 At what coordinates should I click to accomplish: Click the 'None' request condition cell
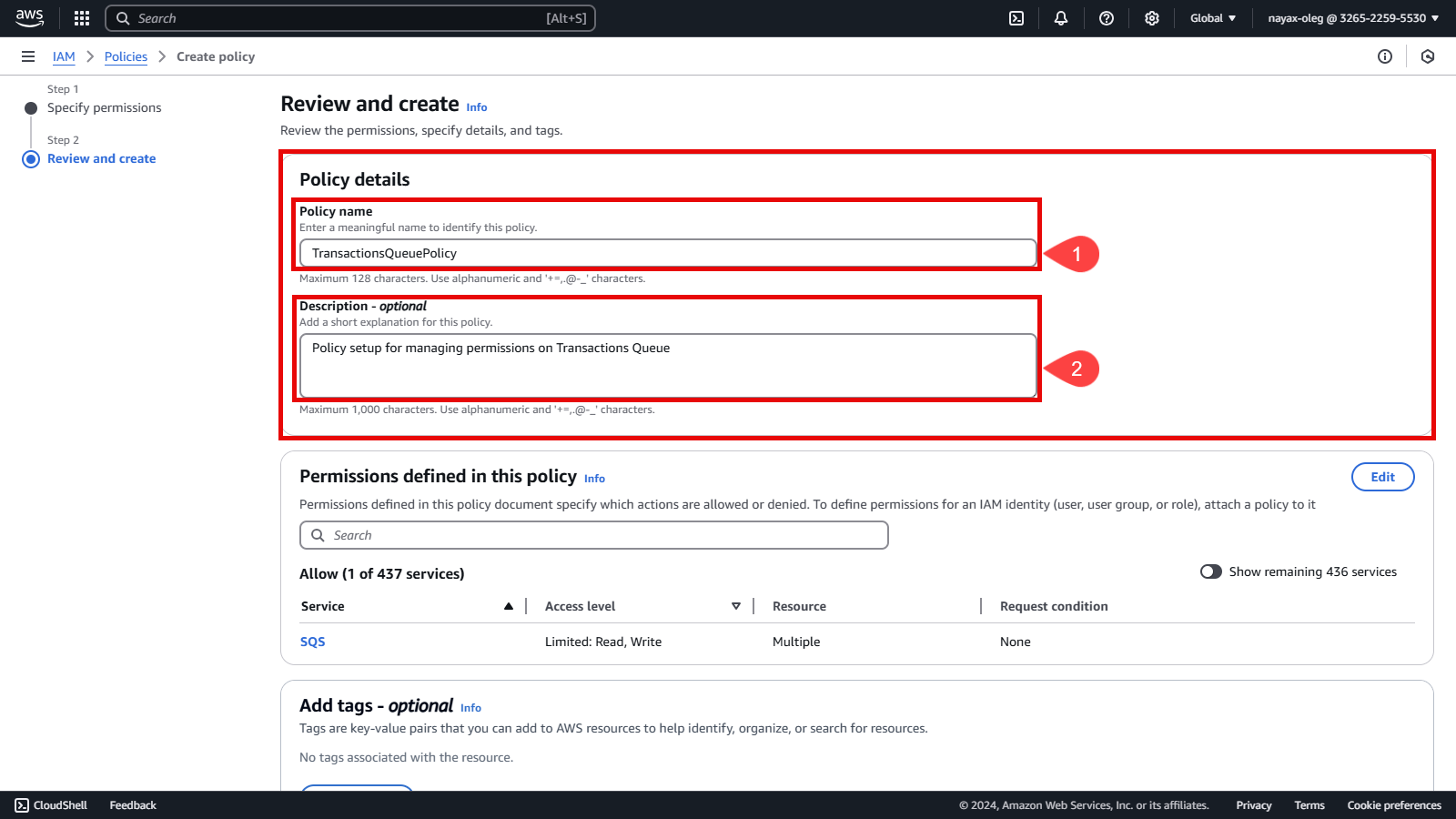[x=1016, y=642]
